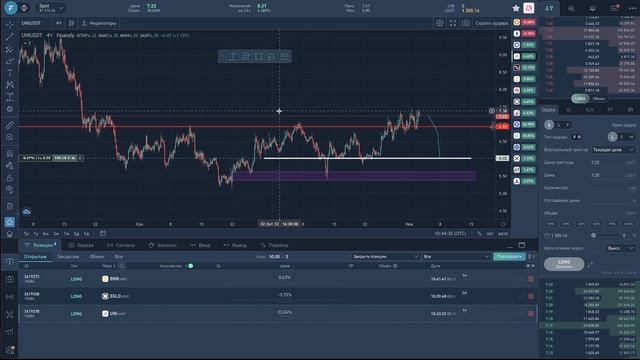Switch chart to fullscreen mode
640x360 pixels.
pyautogui.click(x=453, y=23)
